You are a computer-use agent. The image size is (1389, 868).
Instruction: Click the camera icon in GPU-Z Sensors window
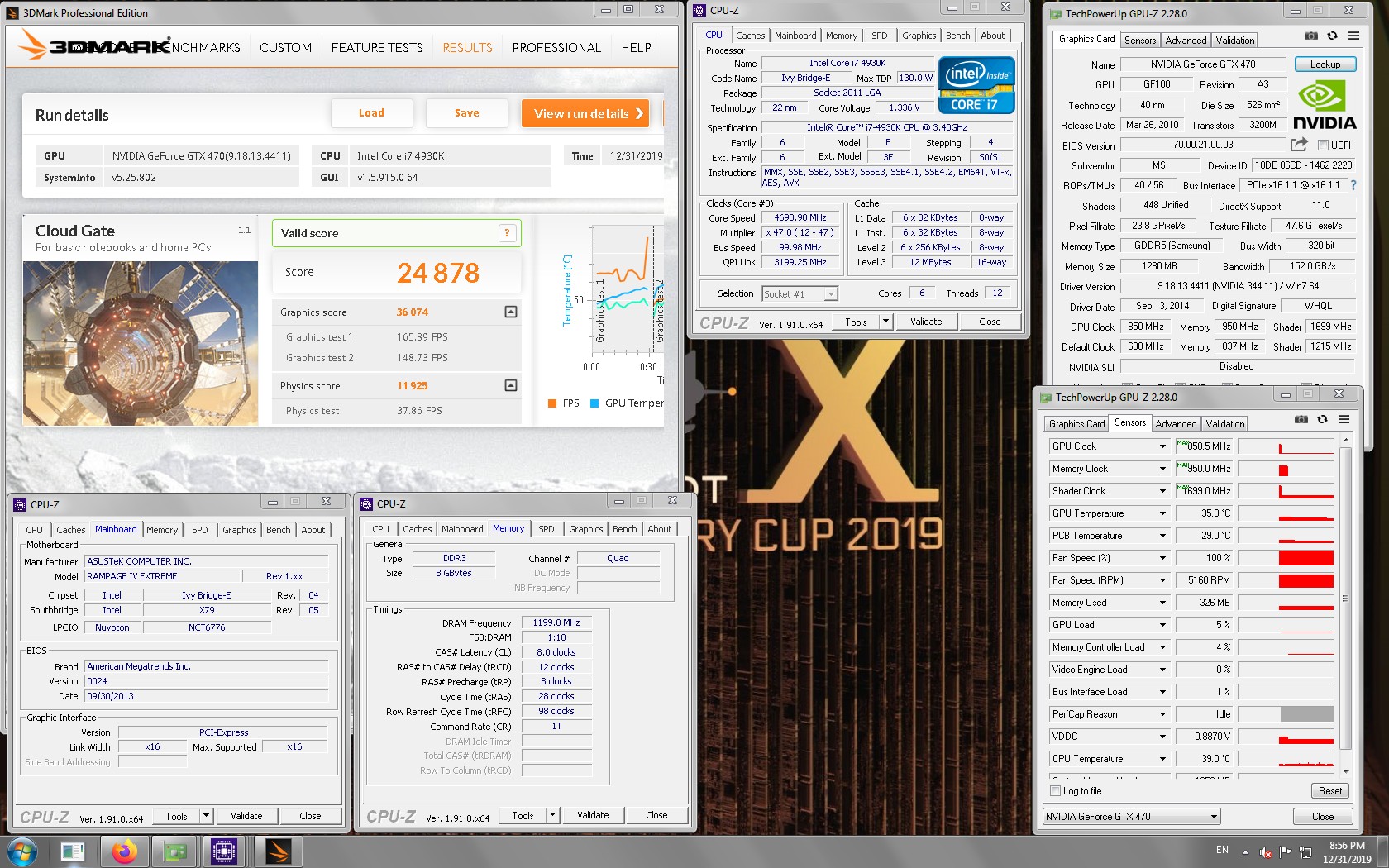click(1301, 420)
